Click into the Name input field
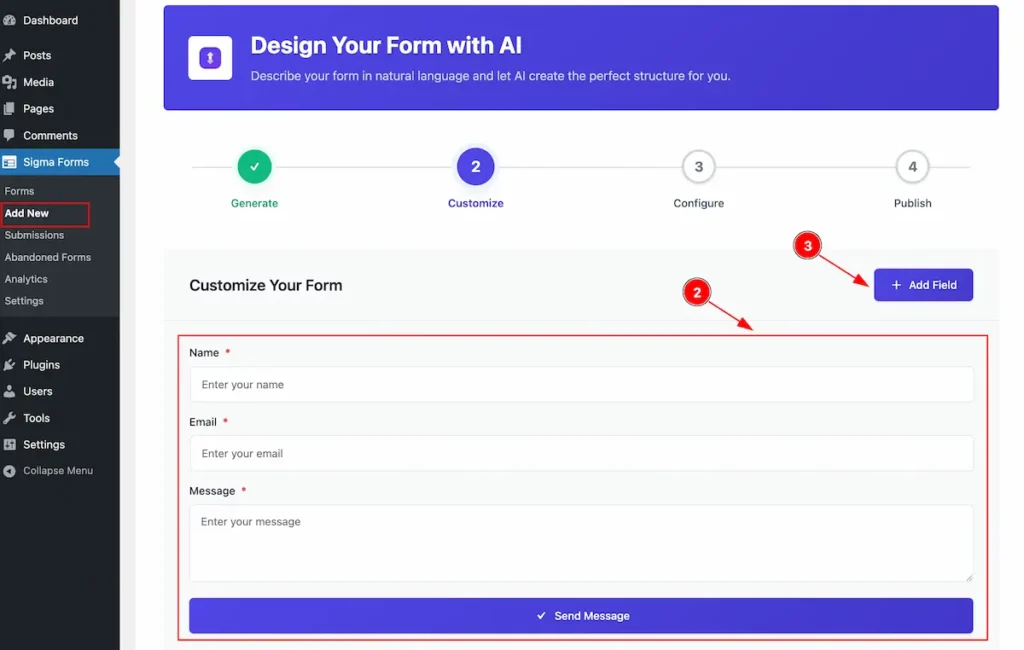Viewport: 1024px width, 650px height. coord(581,384)
